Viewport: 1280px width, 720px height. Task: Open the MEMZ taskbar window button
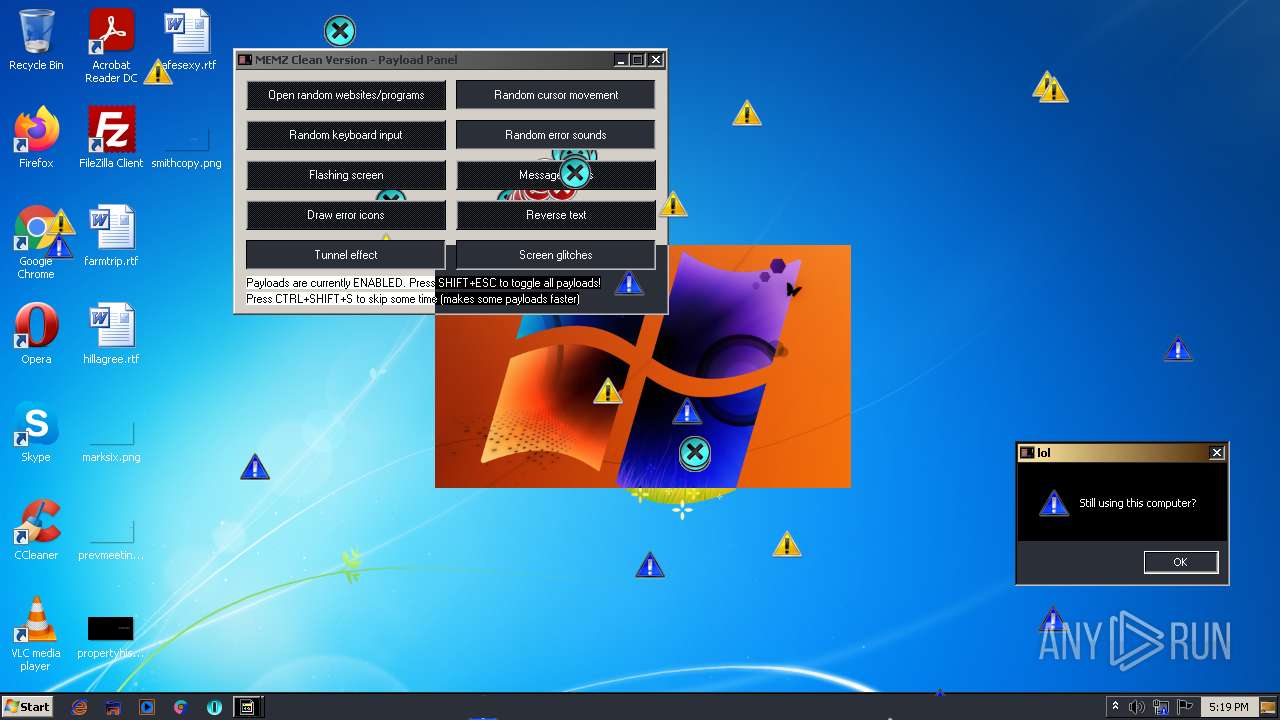247,707
